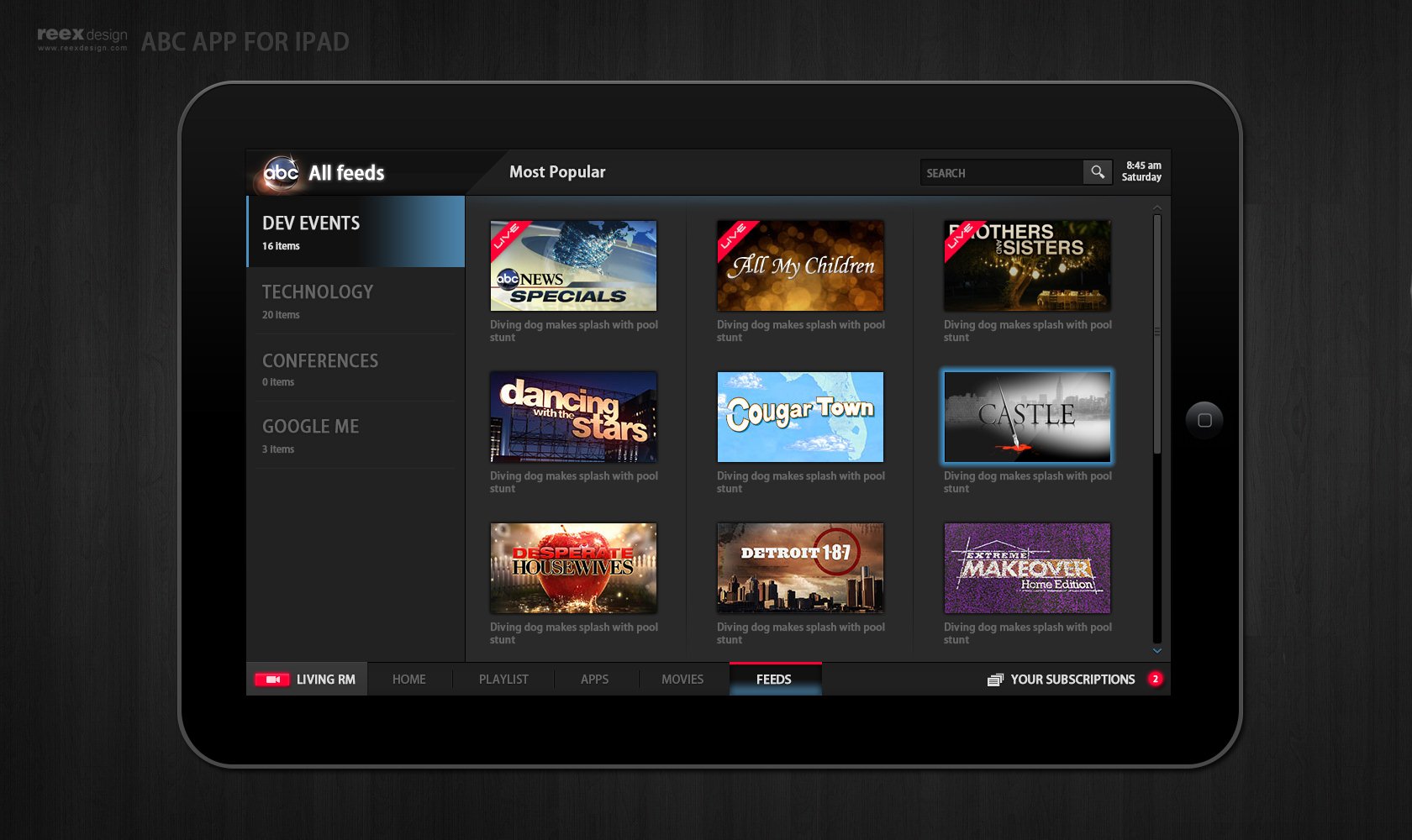Open YOUR SUBSCRIPTIONS
Viewport: 1412px width, 840px height.
click(1073, 680)
